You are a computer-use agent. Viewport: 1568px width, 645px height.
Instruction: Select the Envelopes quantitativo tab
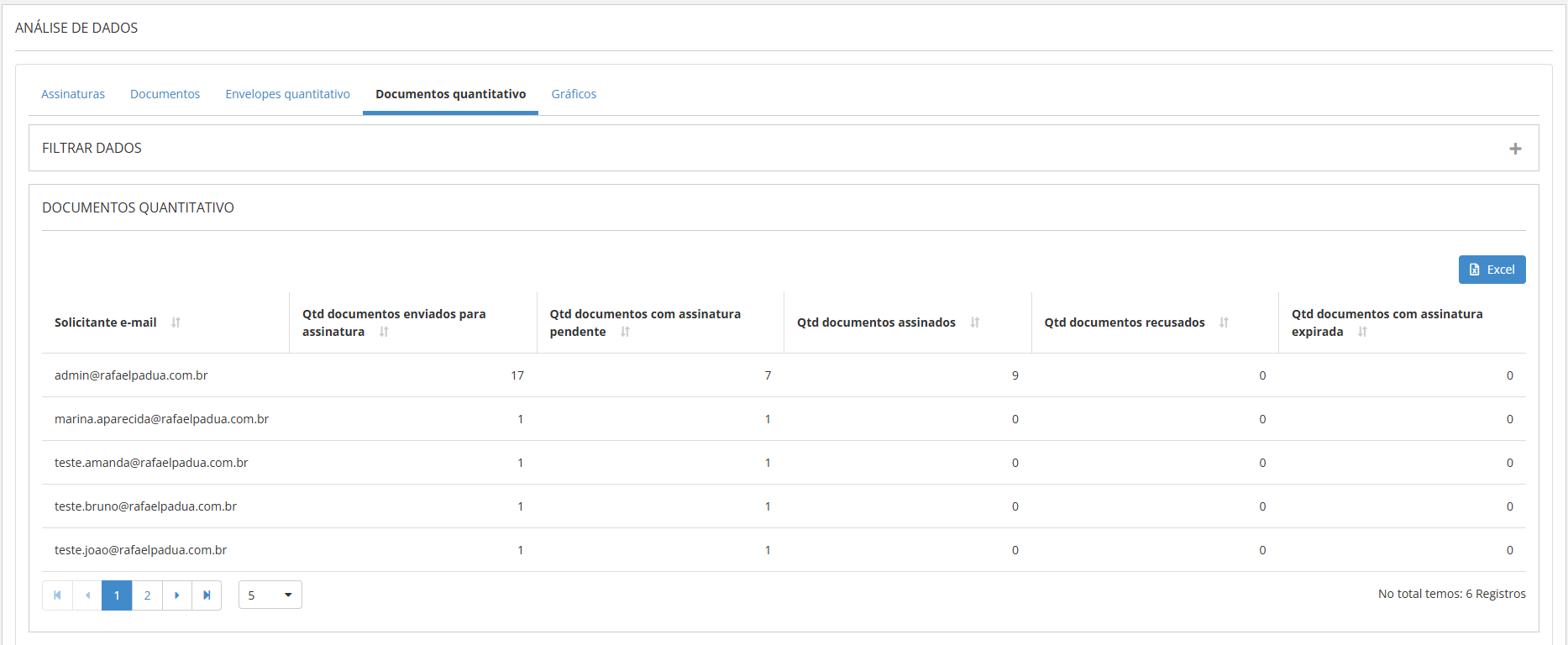(287, 94)
